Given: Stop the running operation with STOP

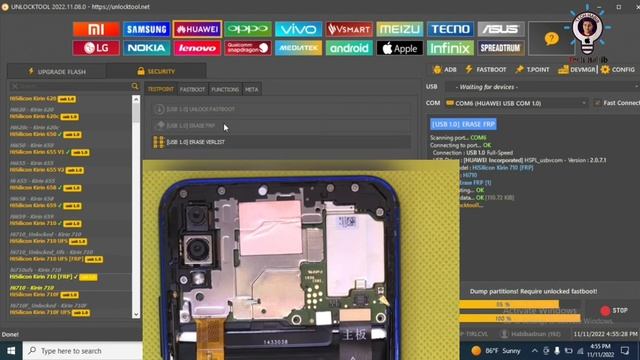Looking at the screenshot, I should [x=613, y=311].
